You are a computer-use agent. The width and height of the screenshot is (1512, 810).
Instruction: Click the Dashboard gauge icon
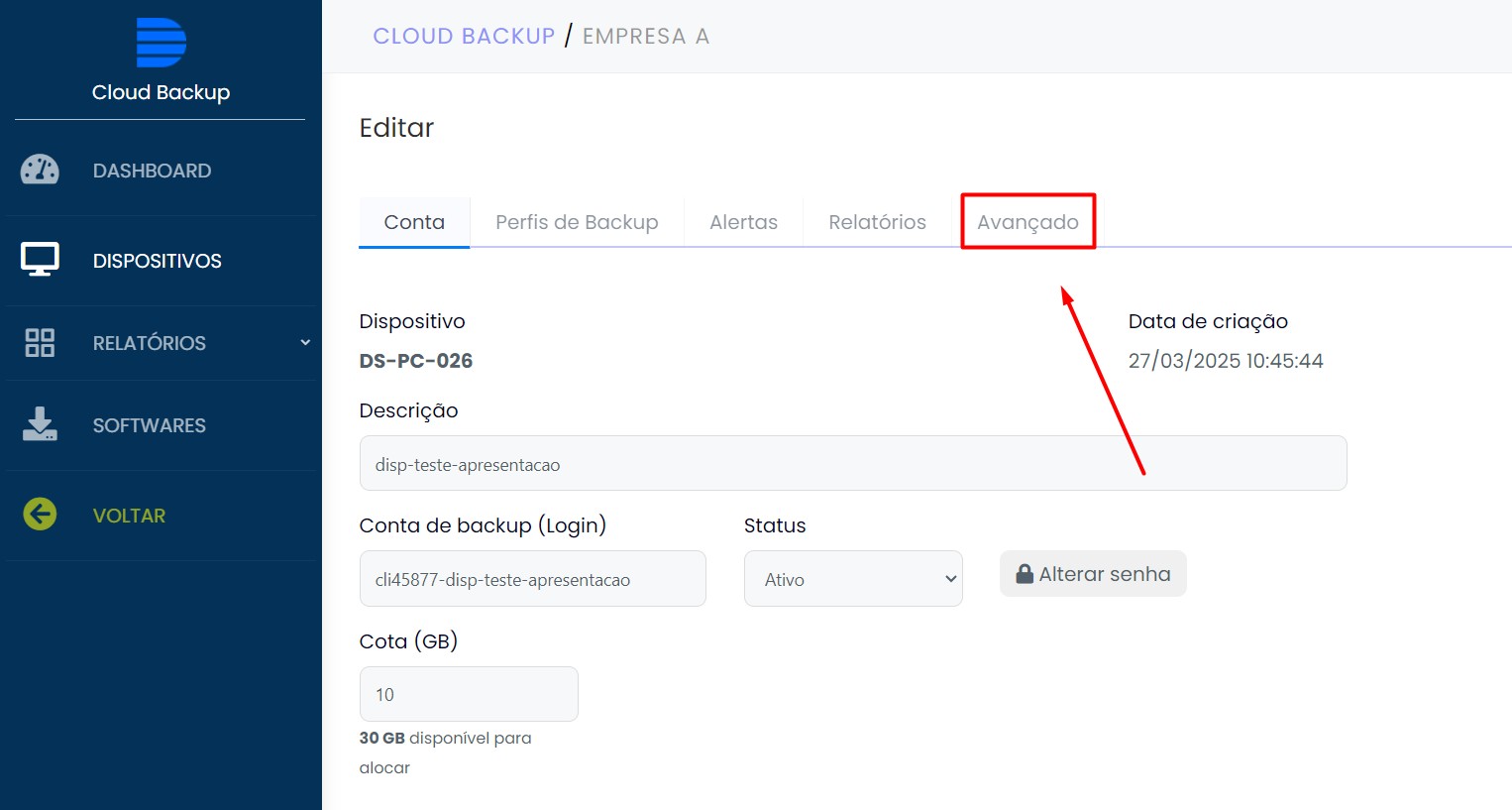[x=40, y=171]
